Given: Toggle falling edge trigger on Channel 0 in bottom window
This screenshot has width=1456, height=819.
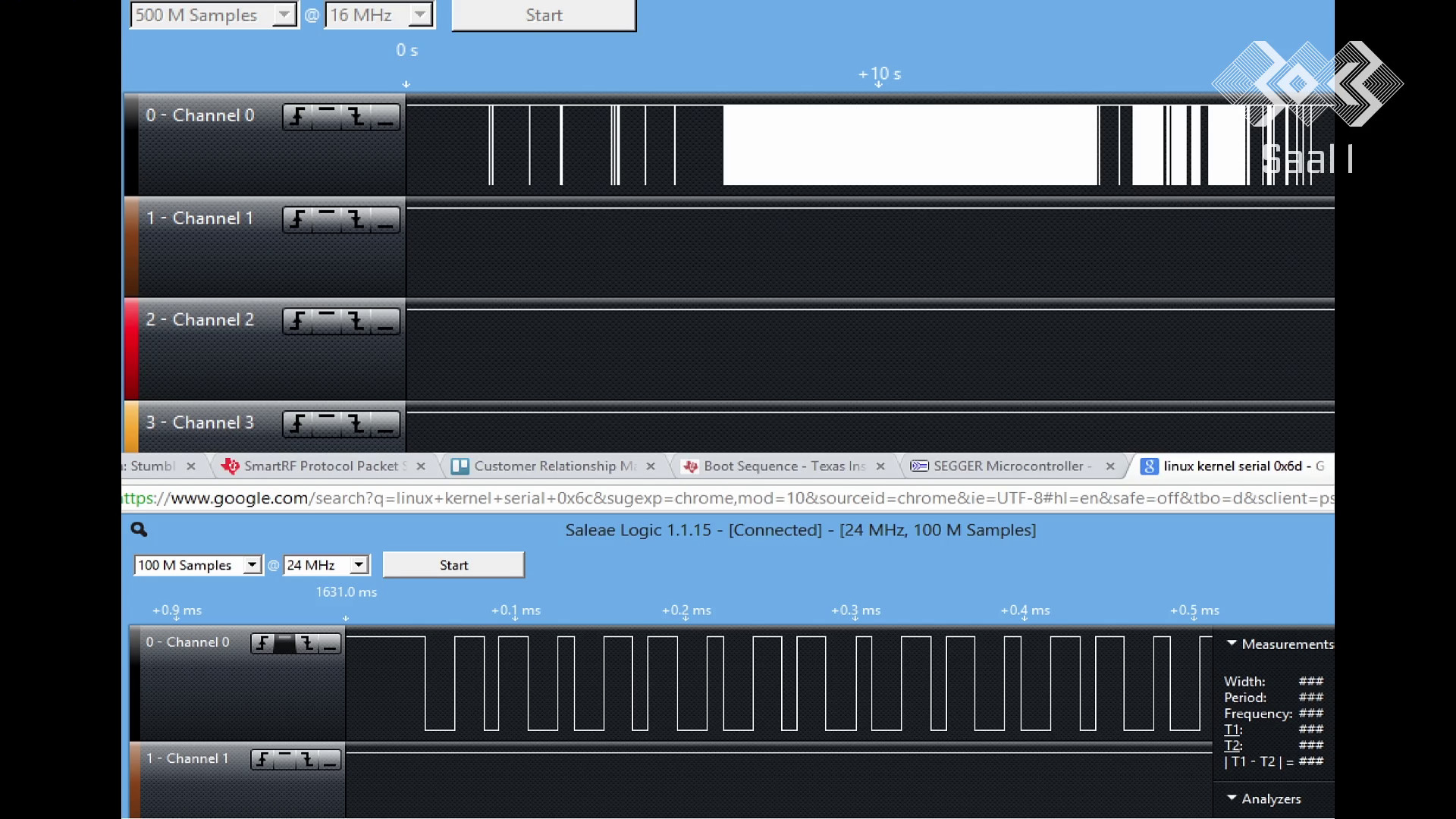Looking at the screenshot, I should pyautogui.click(x=307, y=644).
